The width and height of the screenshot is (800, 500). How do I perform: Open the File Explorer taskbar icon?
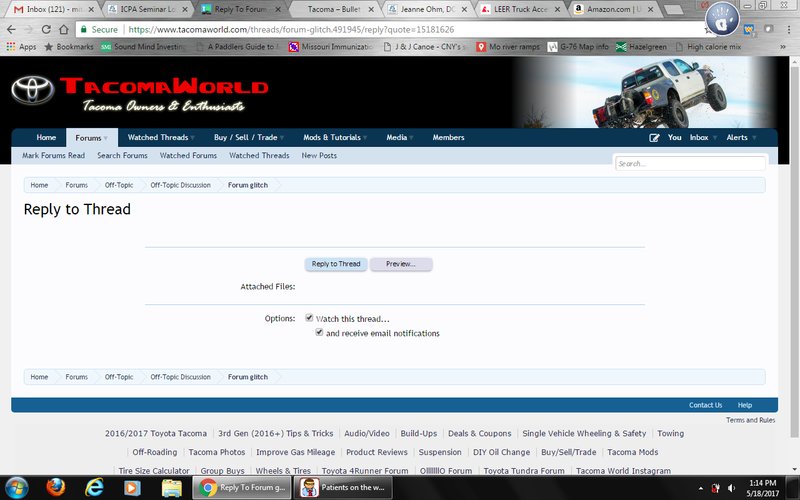tap(171, 488)
